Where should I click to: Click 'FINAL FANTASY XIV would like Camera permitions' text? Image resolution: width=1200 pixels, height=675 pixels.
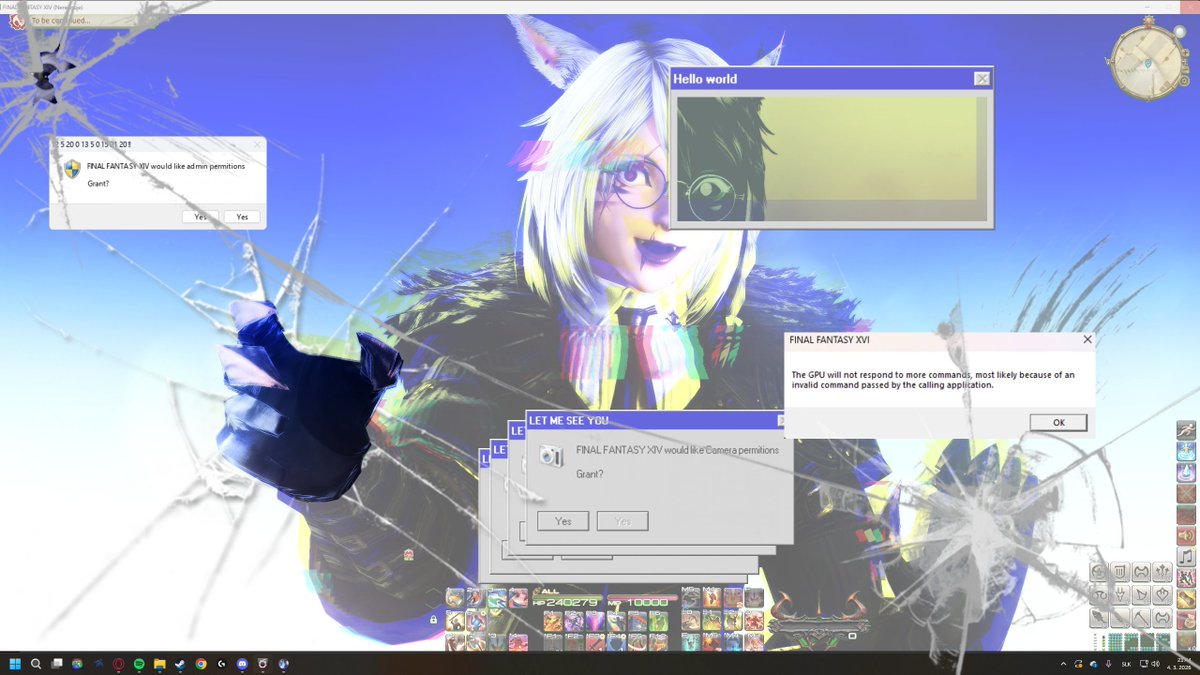click(677, 450)
